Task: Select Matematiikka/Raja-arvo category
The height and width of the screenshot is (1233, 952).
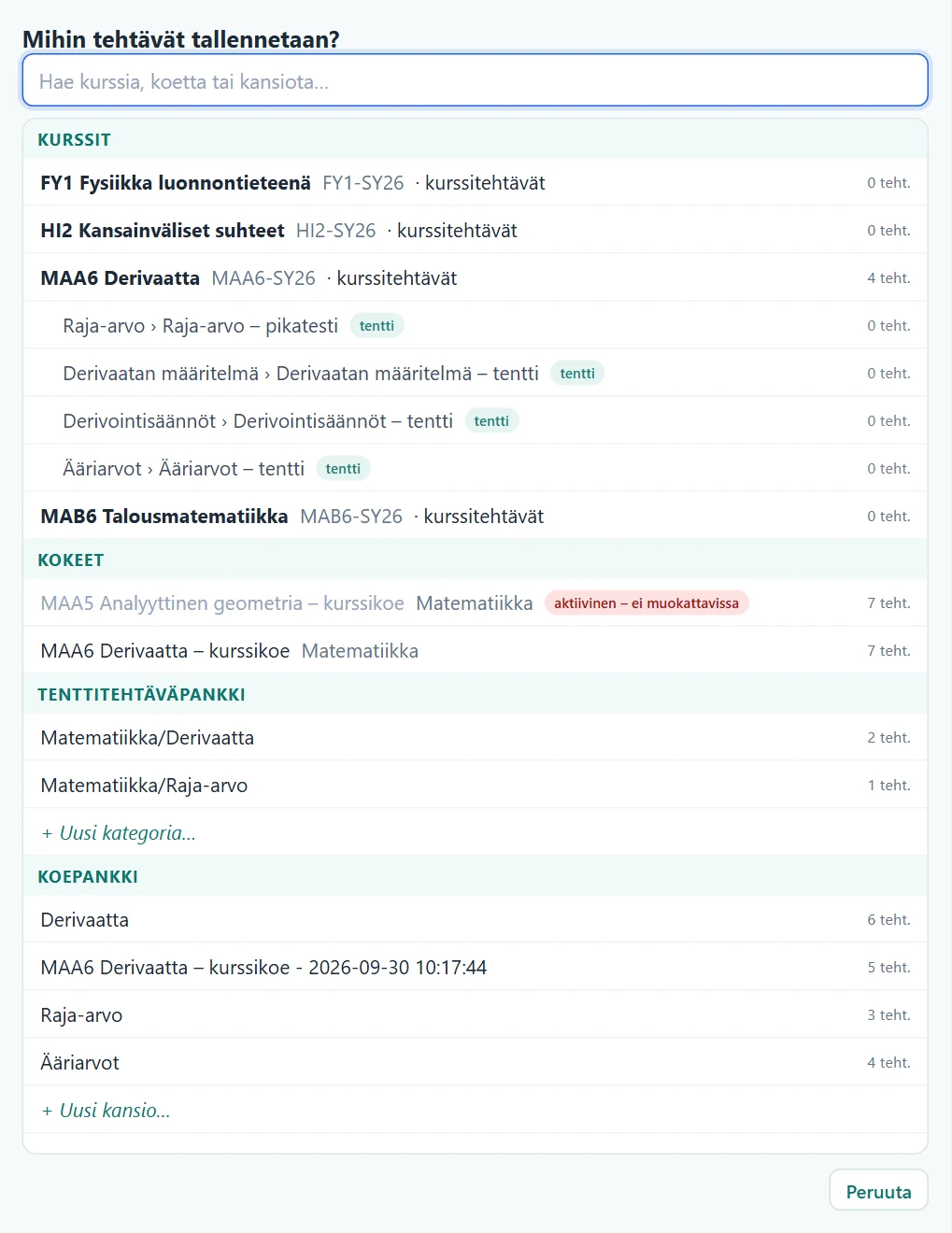Action: [x=475, y=785]
